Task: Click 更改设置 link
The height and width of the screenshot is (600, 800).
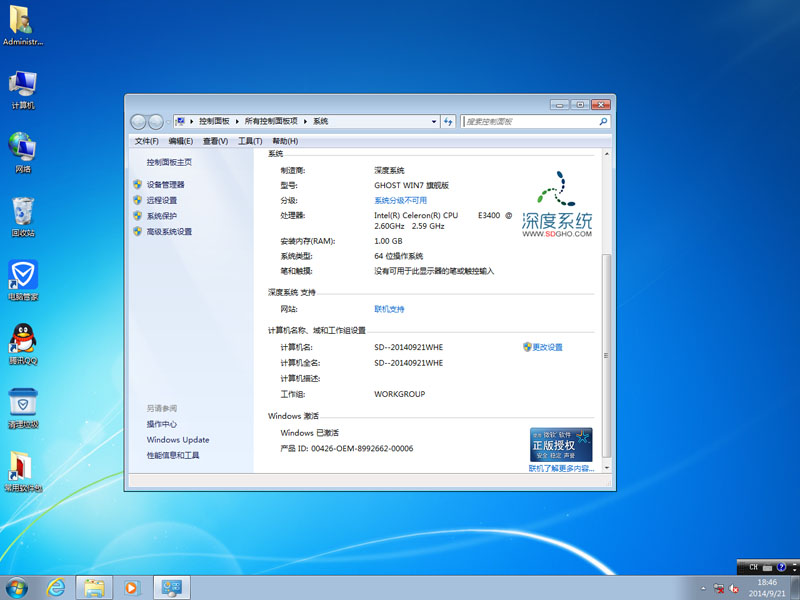Action: pos(547,347)
